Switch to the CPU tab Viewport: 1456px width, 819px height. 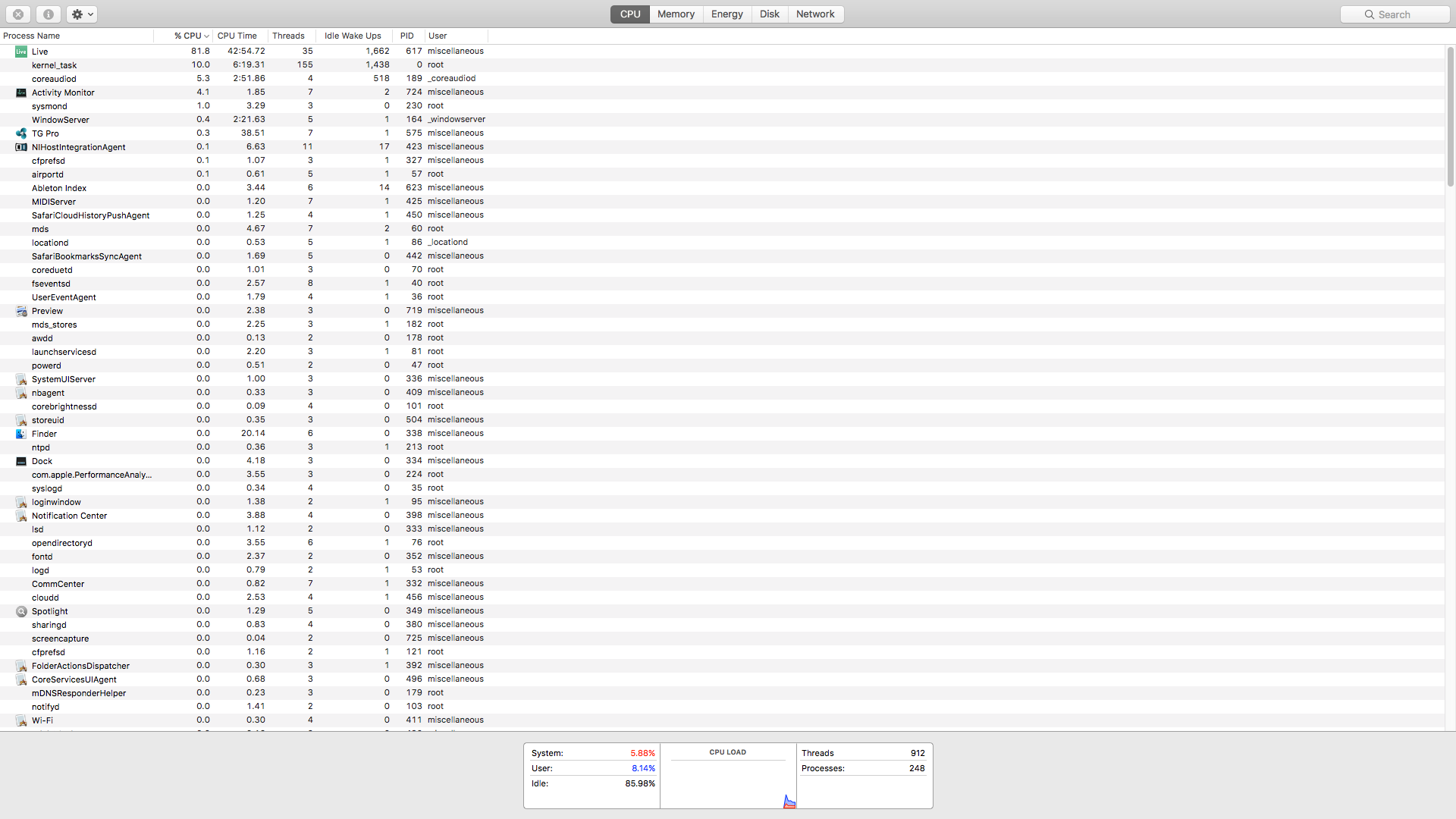(x=630, y=14)
